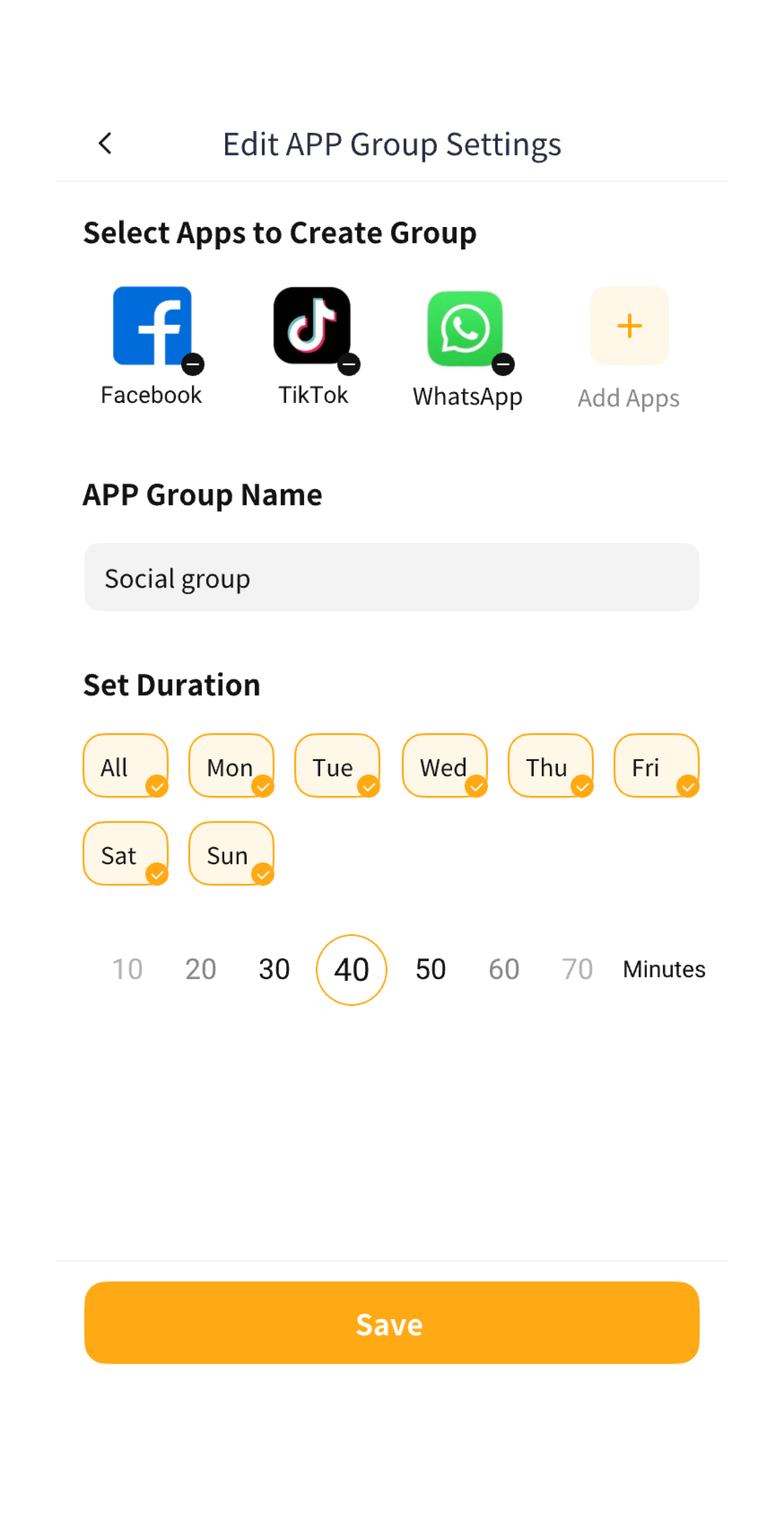
Task: Toggle the Wed day chip
Action: 444,766
